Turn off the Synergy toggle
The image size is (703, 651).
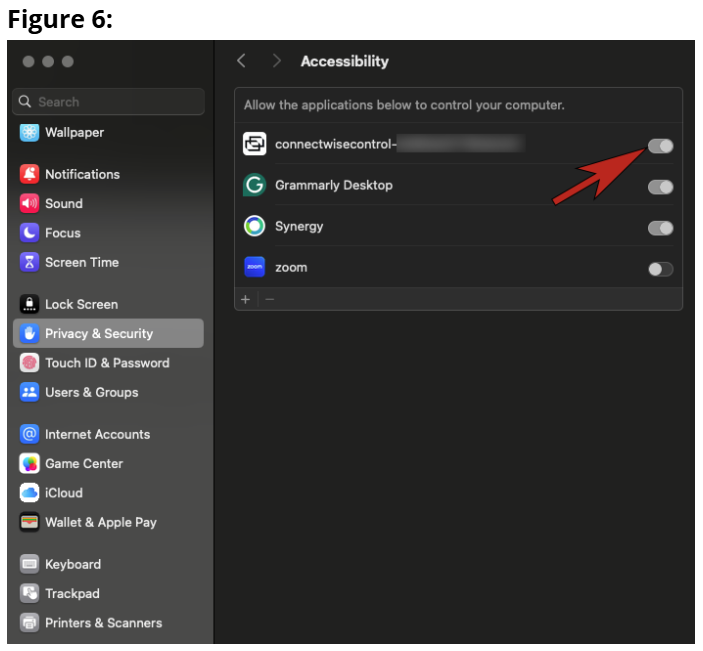point(660,228)
